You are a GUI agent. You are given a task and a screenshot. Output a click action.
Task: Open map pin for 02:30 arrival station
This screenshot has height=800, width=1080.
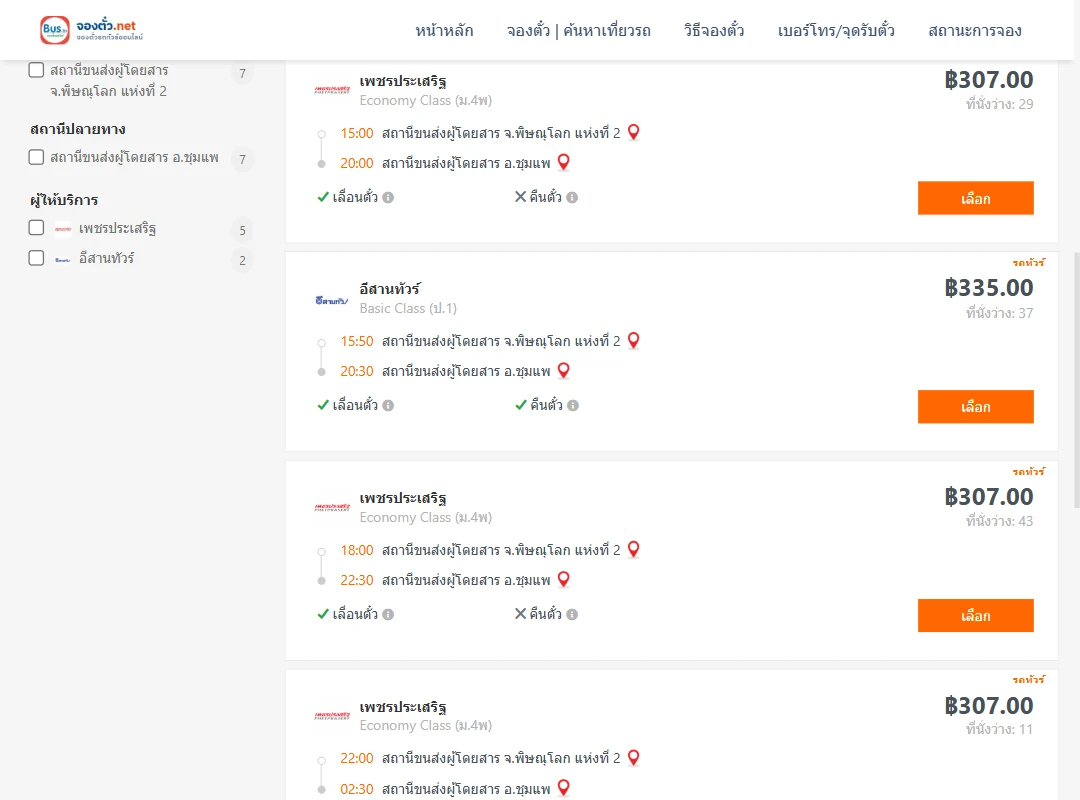point(563,787)
